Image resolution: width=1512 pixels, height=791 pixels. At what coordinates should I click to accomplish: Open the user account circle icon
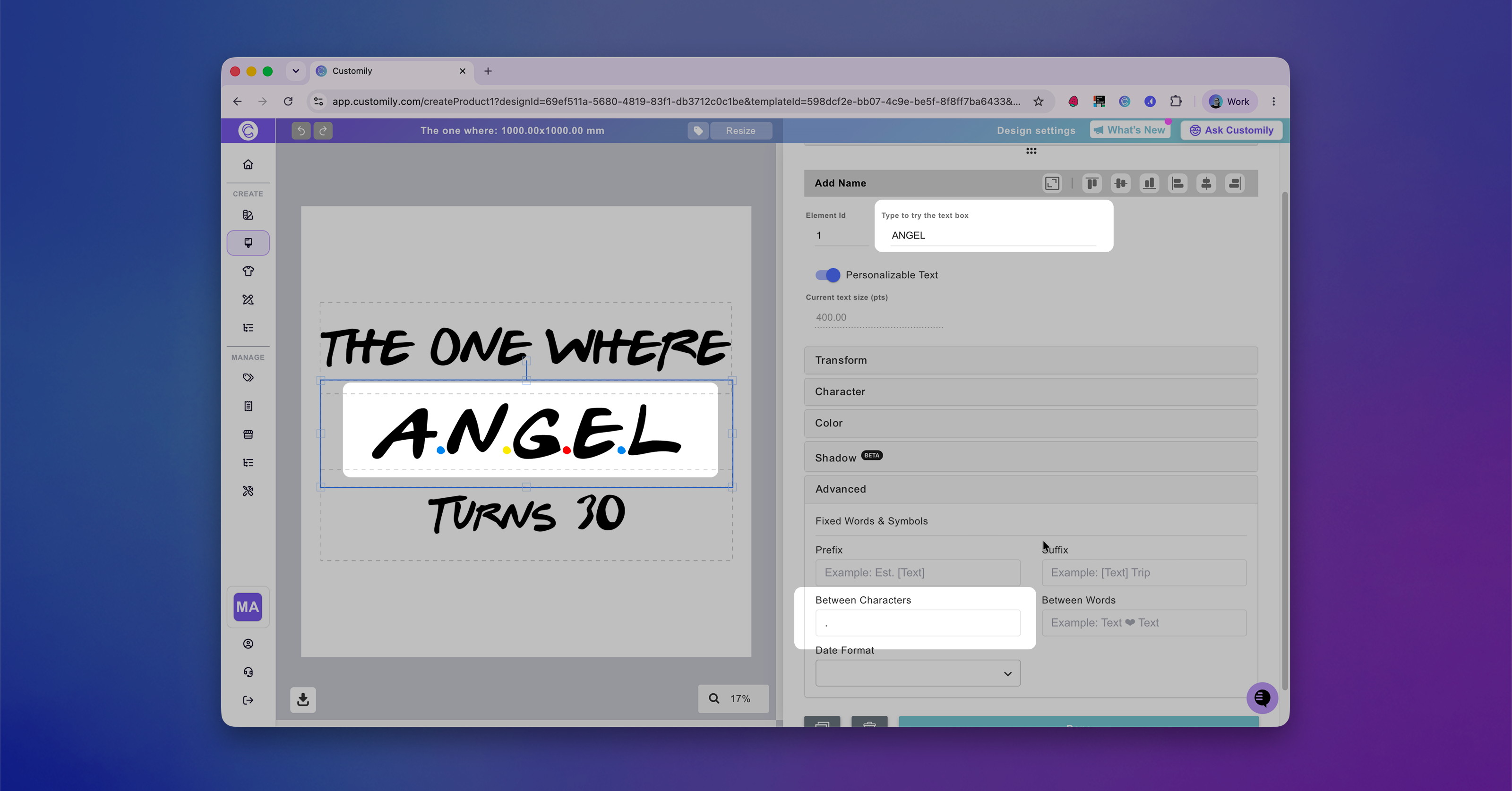pos(248,644)
